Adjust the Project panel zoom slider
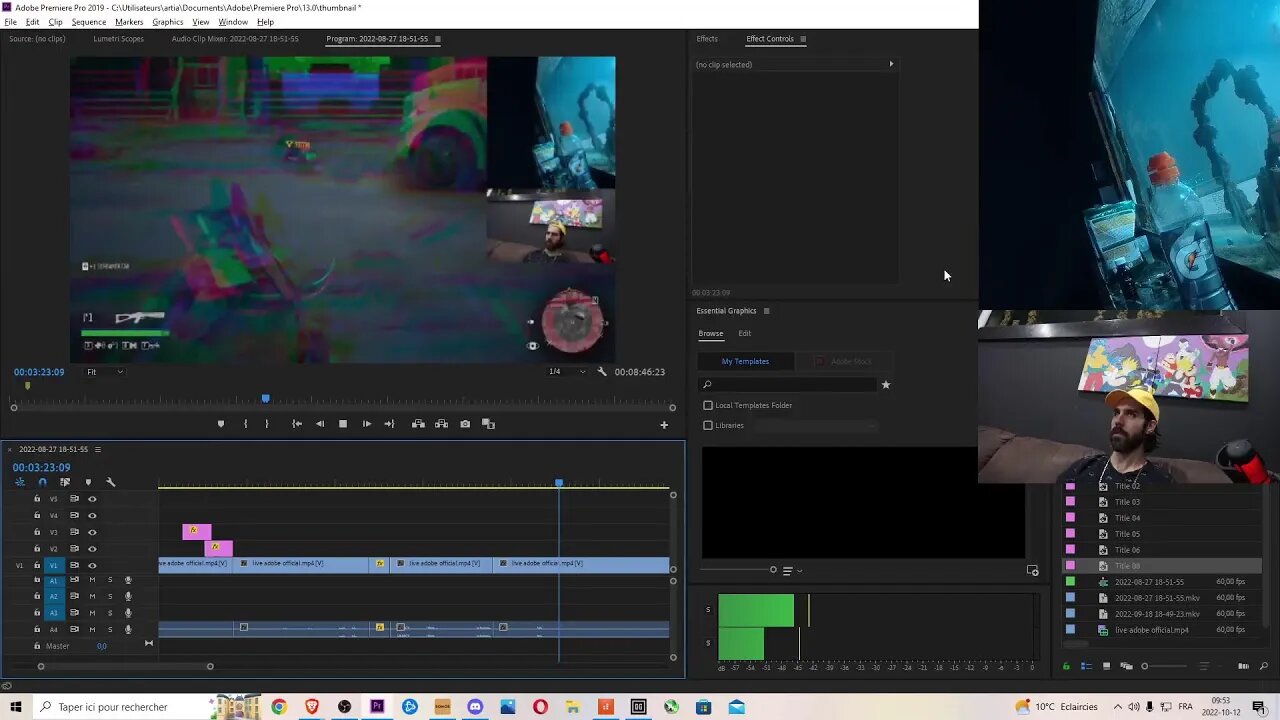 point(1145,666)
